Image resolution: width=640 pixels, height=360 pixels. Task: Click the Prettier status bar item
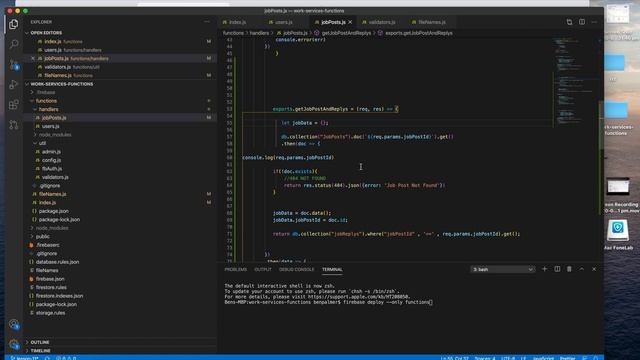point(567,358)
